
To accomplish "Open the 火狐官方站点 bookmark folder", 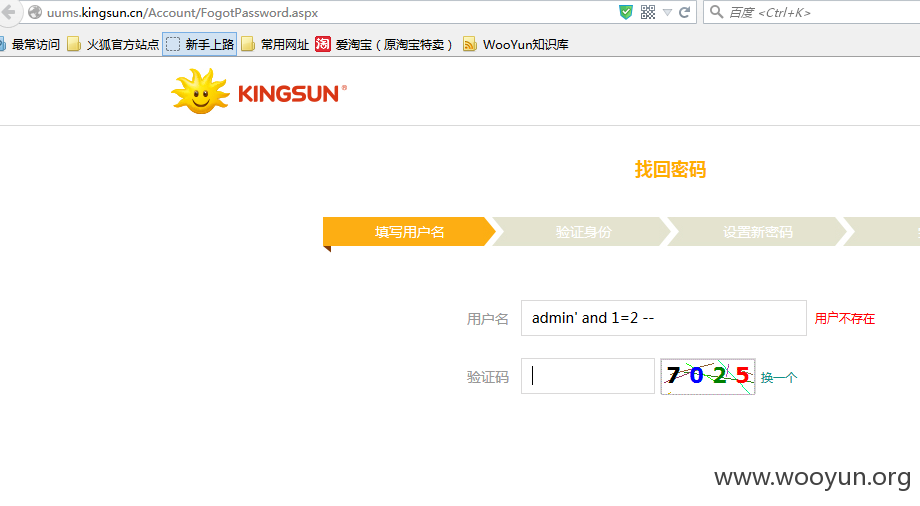I will click(113, 45).
